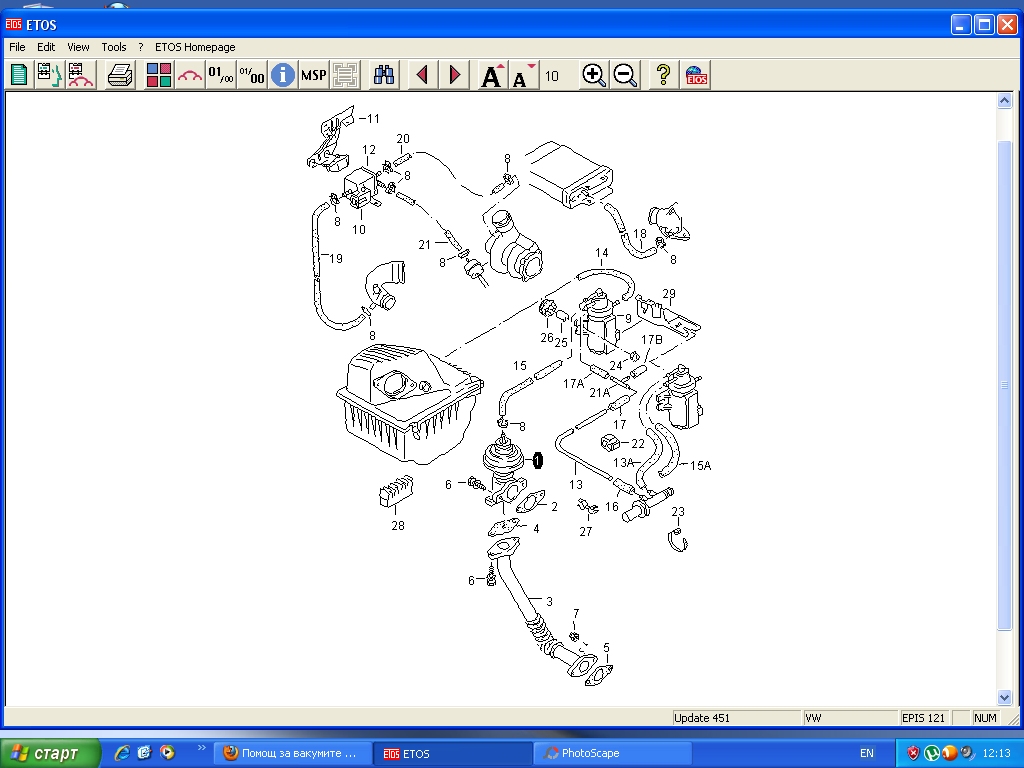Click scroll down arrow on vertical scrollbar
Screen dimensions: 1024x768
point(1005,697)
